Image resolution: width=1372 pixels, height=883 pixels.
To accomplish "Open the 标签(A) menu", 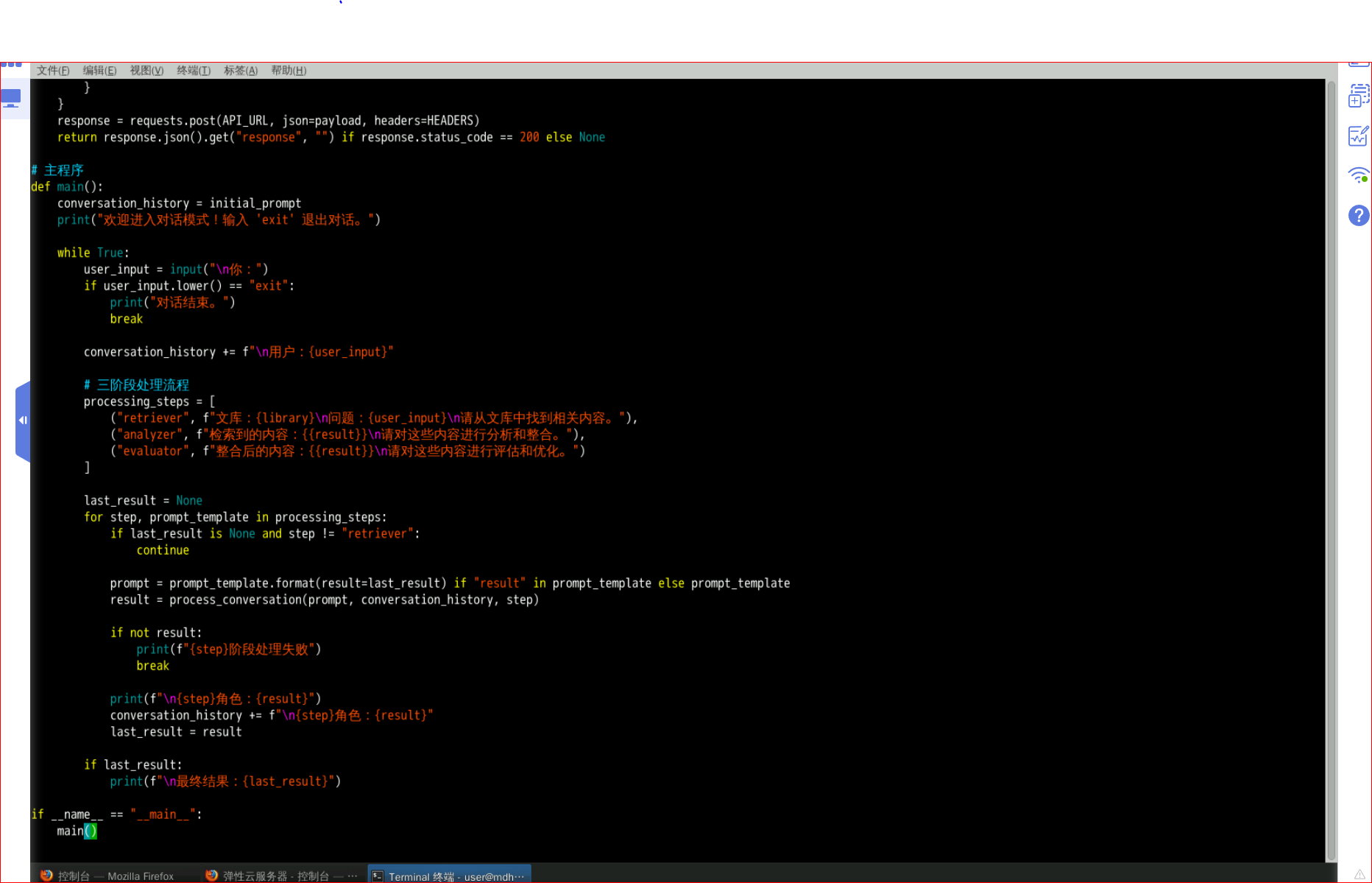I will [x=241, y=71].
